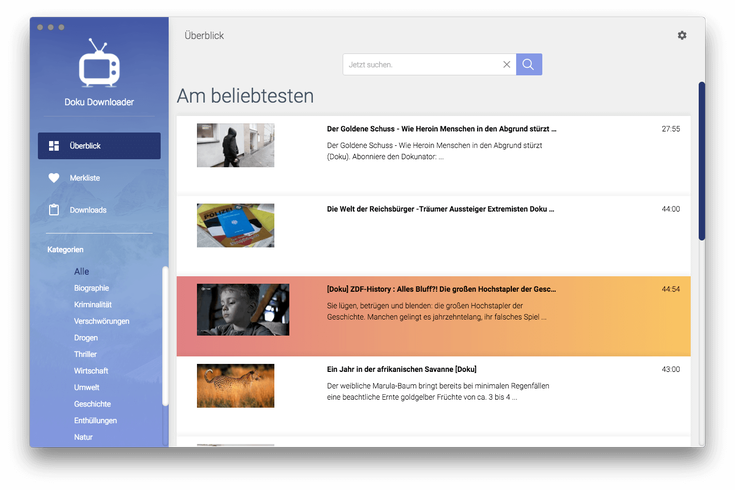Click the Überblick grid icon

coord(54,146)
